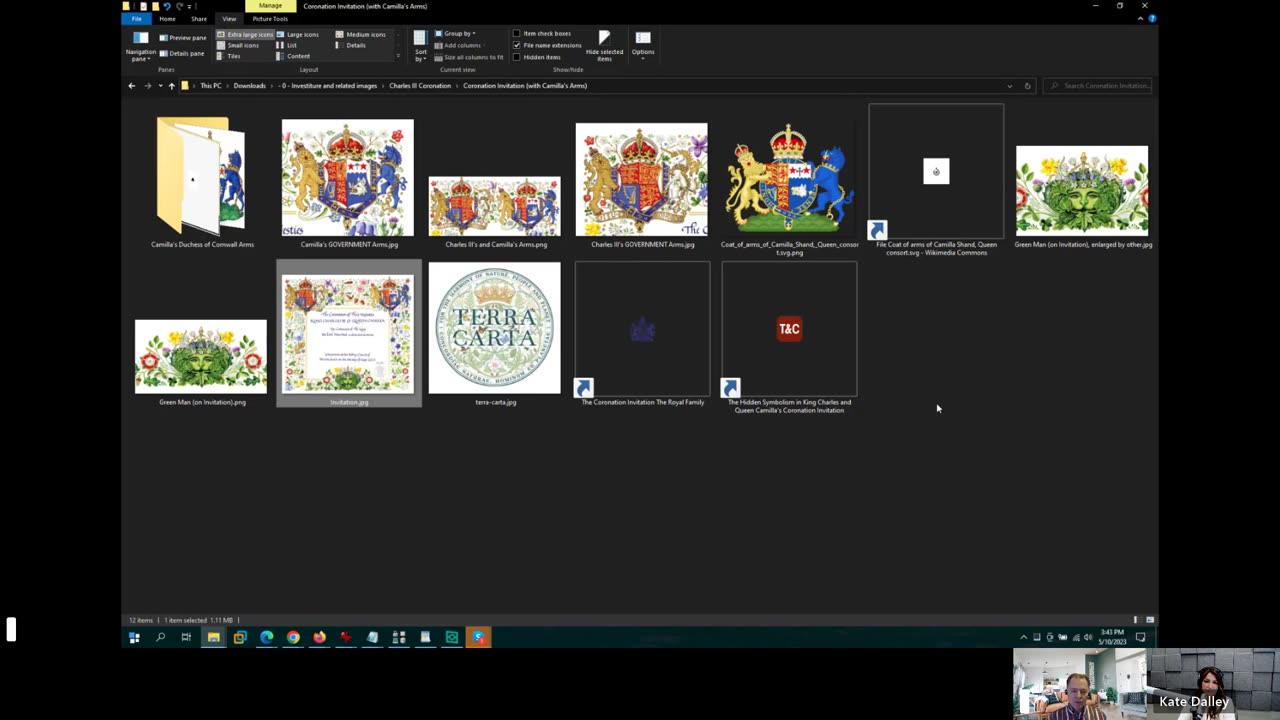Open taskbar Search
1280x720 pixels.
point(160,637)
